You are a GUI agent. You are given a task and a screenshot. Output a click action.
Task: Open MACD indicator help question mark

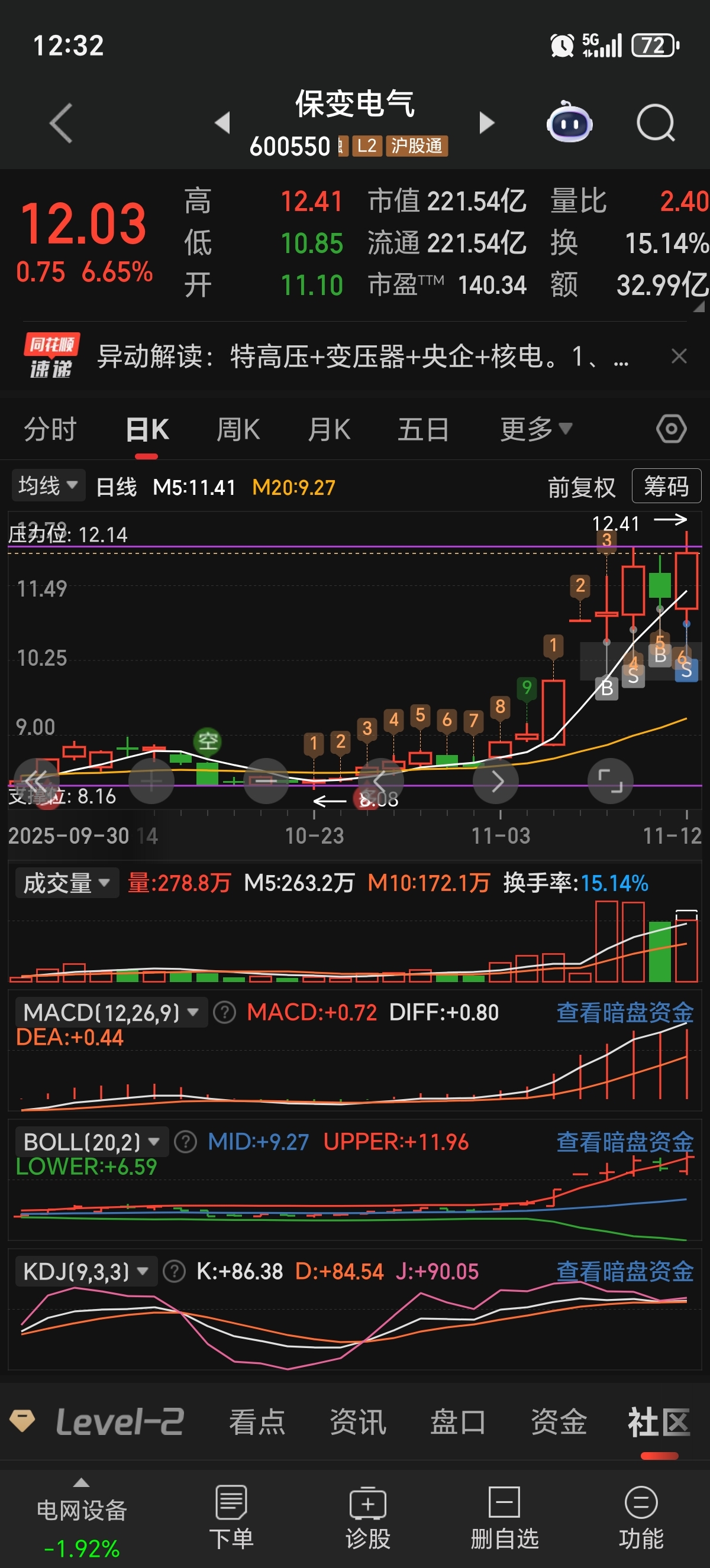click(225, 1013)
